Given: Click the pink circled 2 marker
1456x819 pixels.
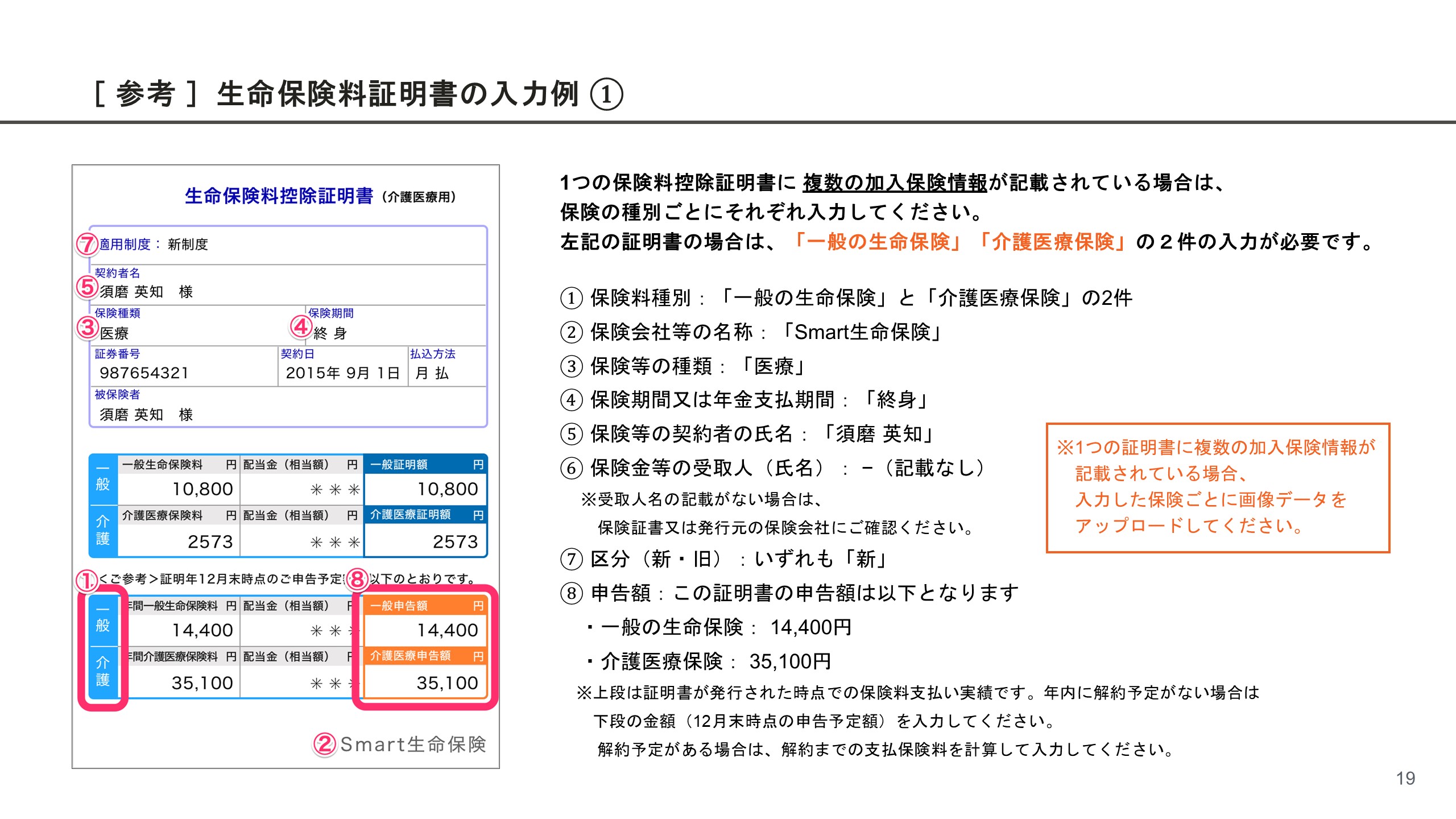Looking at the screenshot, I should [x=324, y=744].
